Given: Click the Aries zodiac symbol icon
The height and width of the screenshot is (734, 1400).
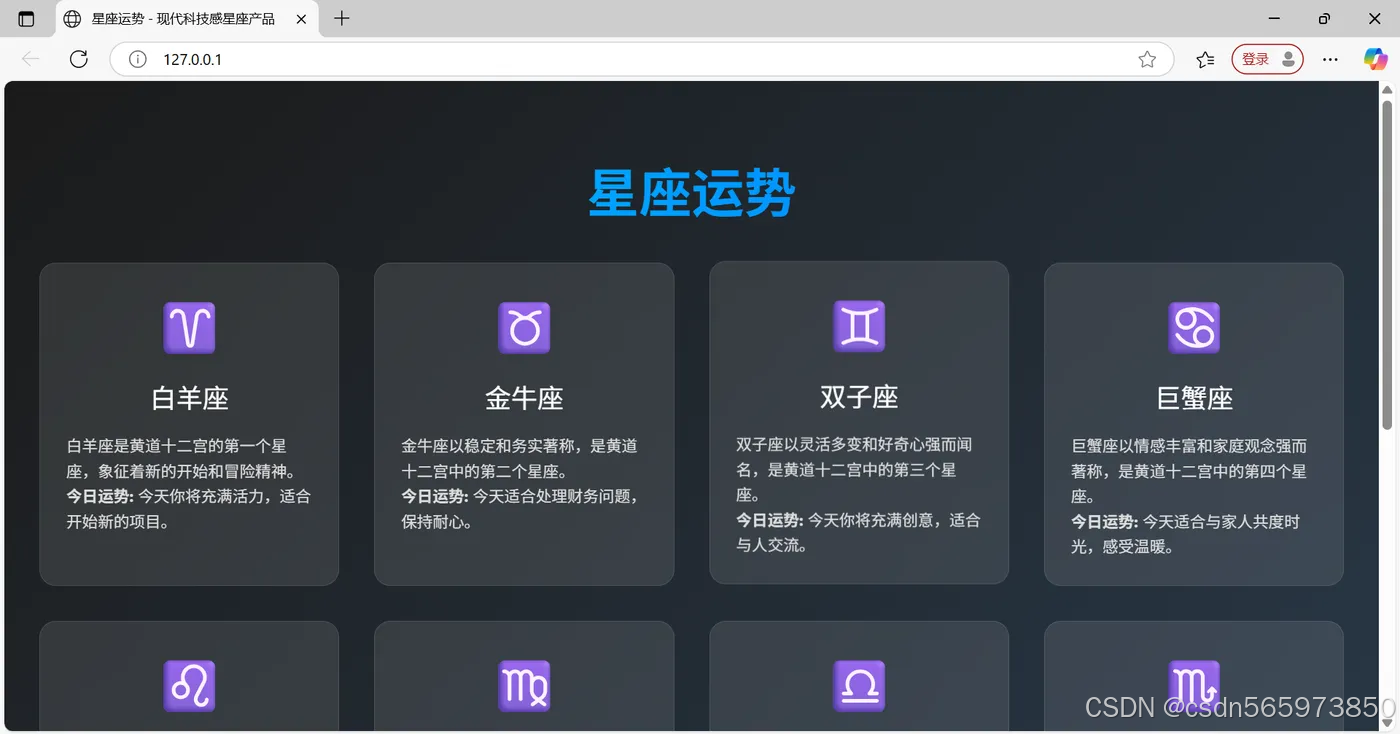Looking at the screenshot, I should pos(189,328).
